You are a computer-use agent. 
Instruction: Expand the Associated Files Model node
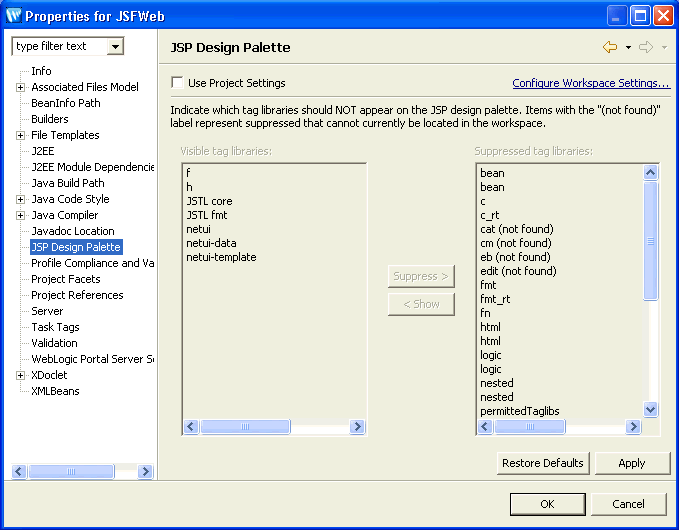click(20, 87)
